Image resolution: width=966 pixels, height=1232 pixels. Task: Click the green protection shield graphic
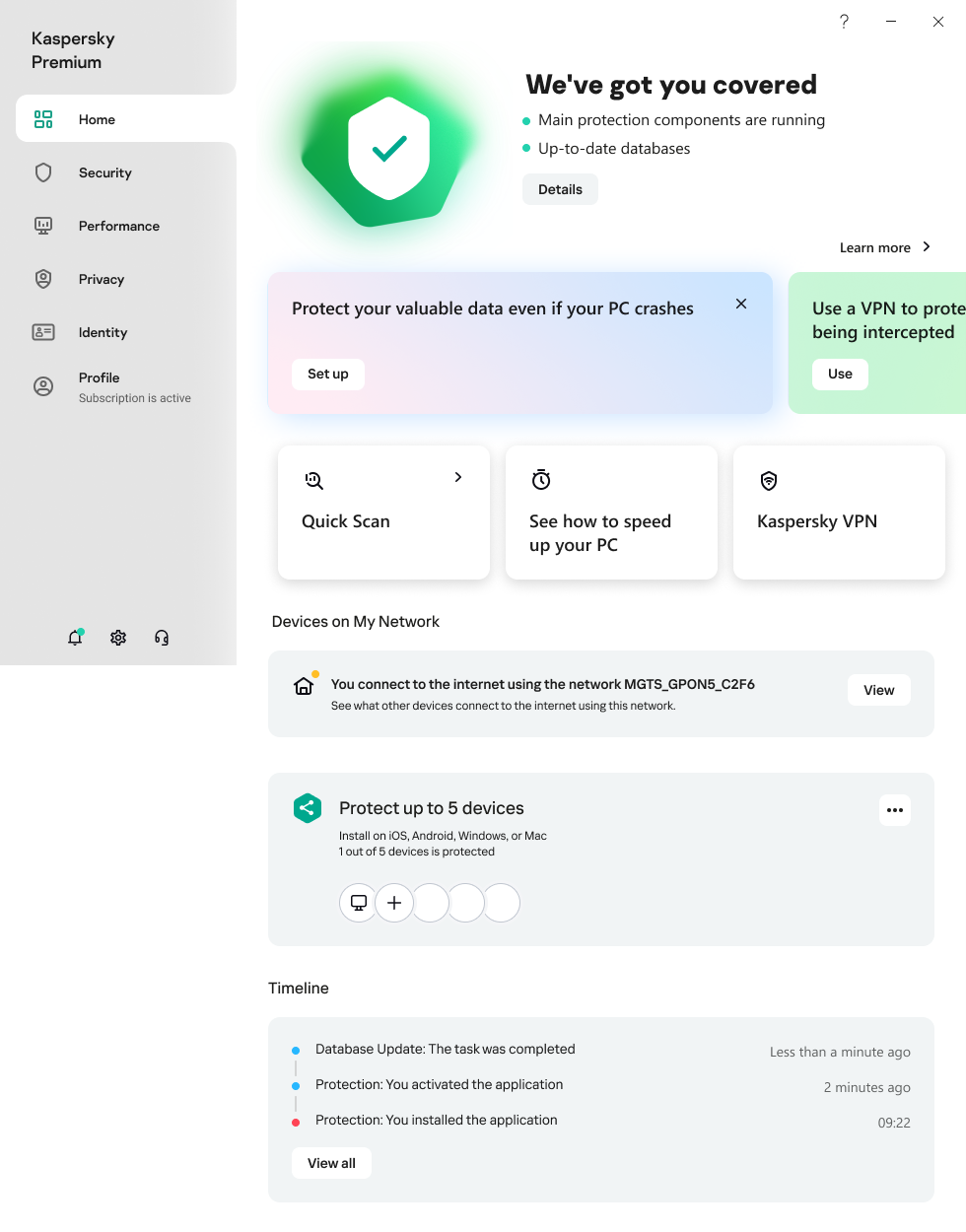tap(389, 149)
